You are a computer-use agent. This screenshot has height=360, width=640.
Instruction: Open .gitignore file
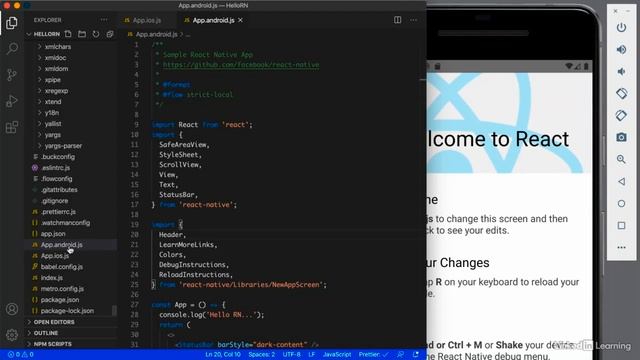55,200
